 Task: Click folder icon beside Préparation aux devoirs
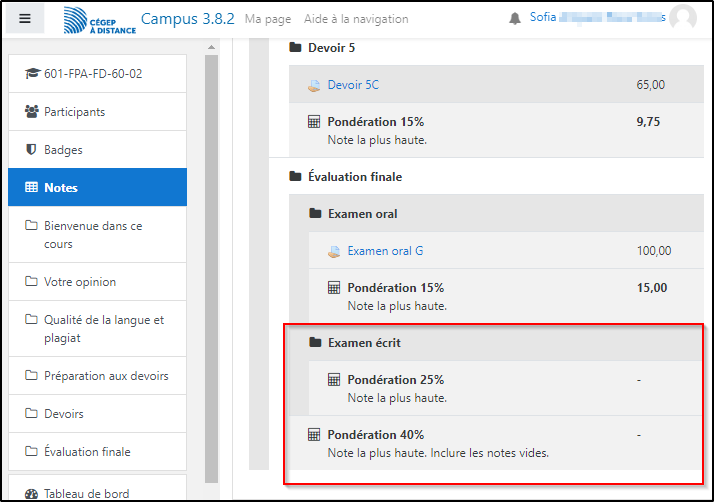31,376
